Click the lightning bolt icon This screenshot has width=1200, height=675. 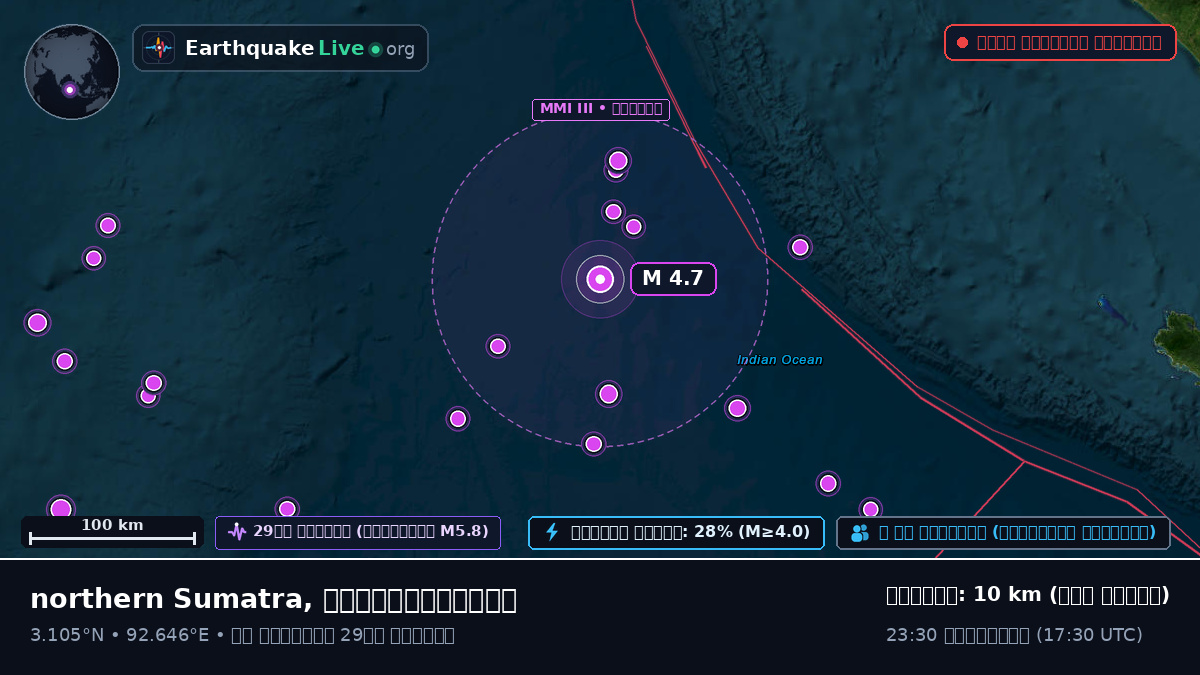(551, 532)
